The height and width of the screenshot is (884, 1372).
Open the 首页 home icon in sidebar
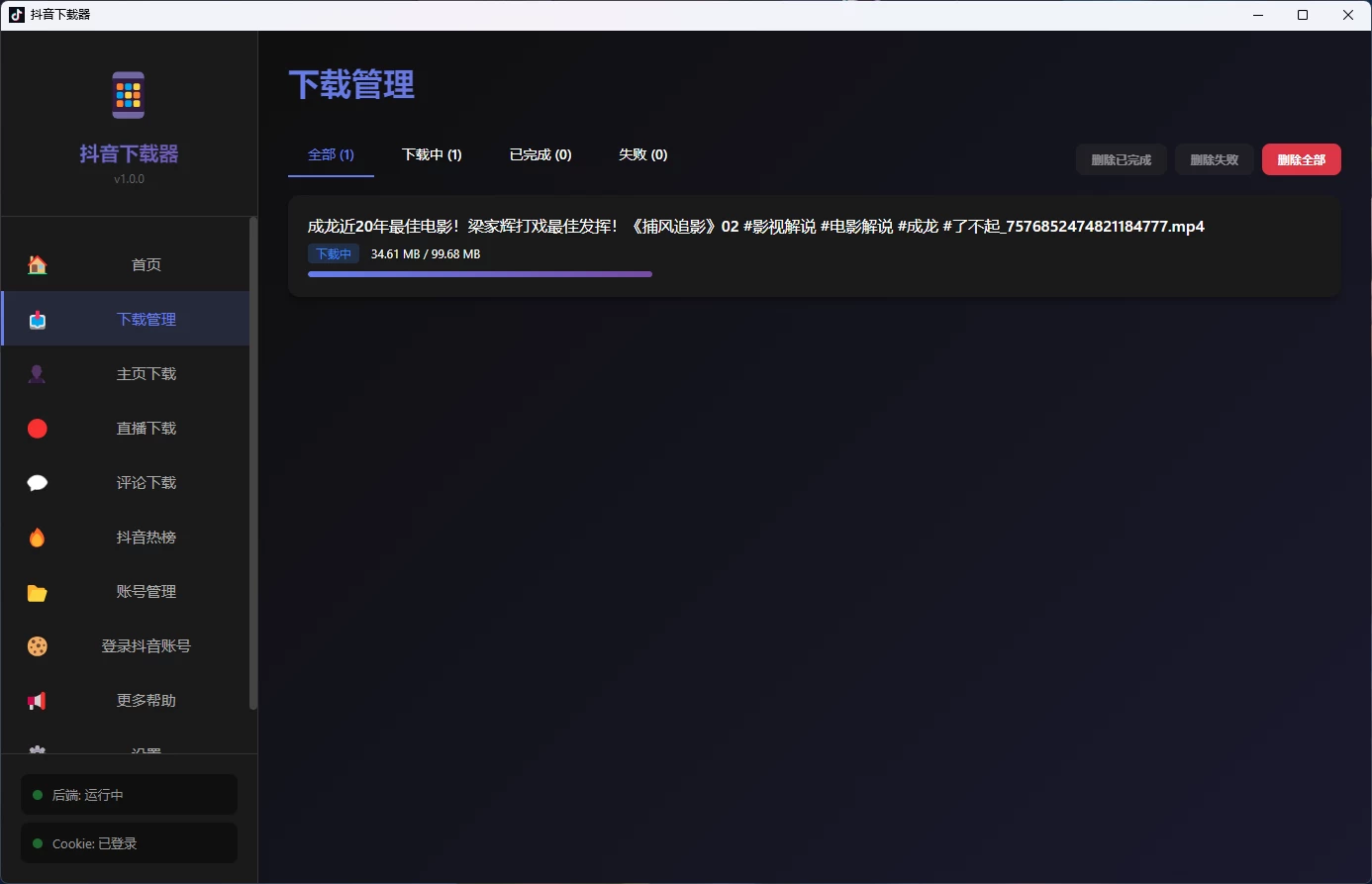click(37, 264)
